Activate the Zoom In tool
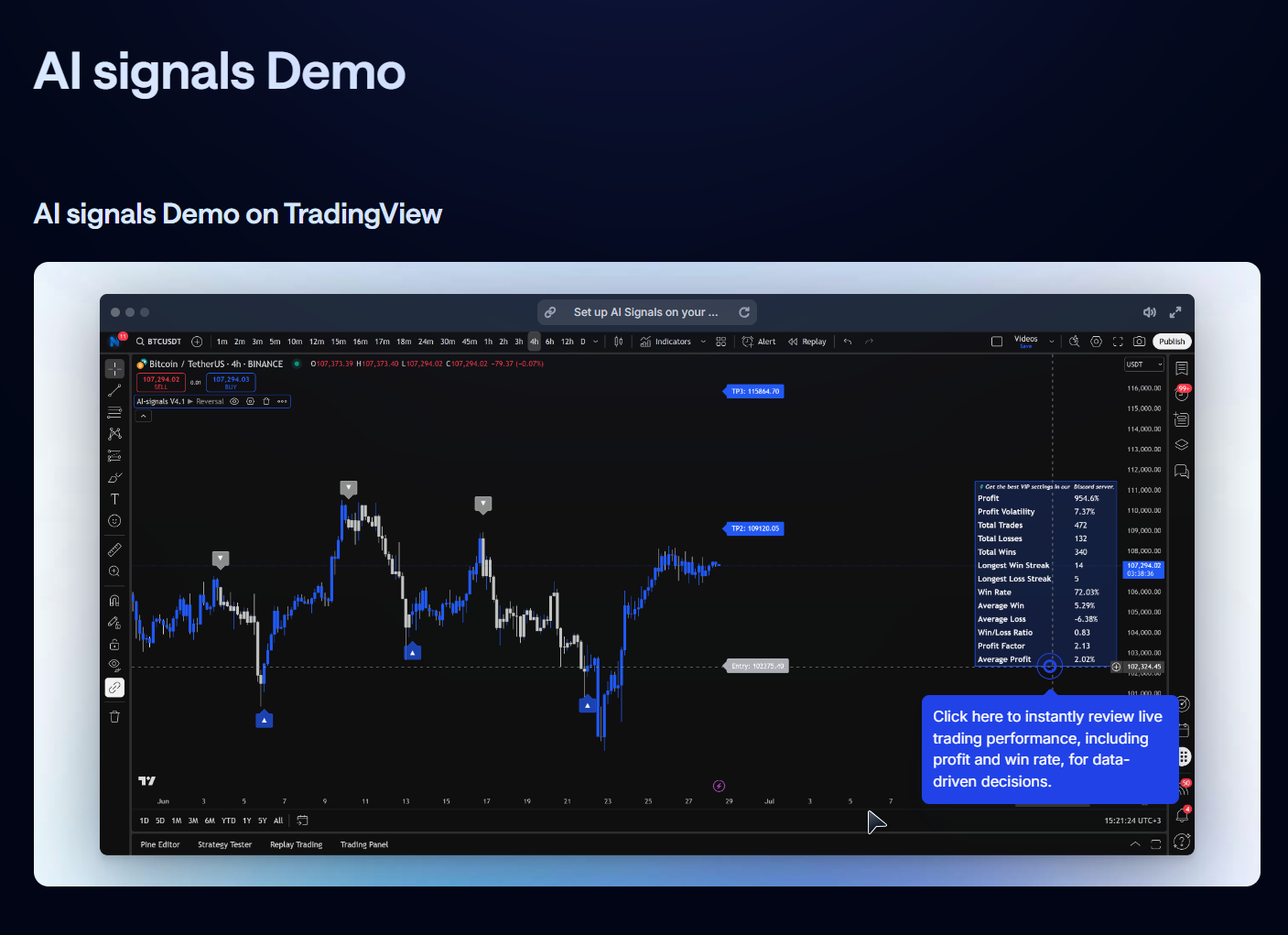 click(114, 571)
